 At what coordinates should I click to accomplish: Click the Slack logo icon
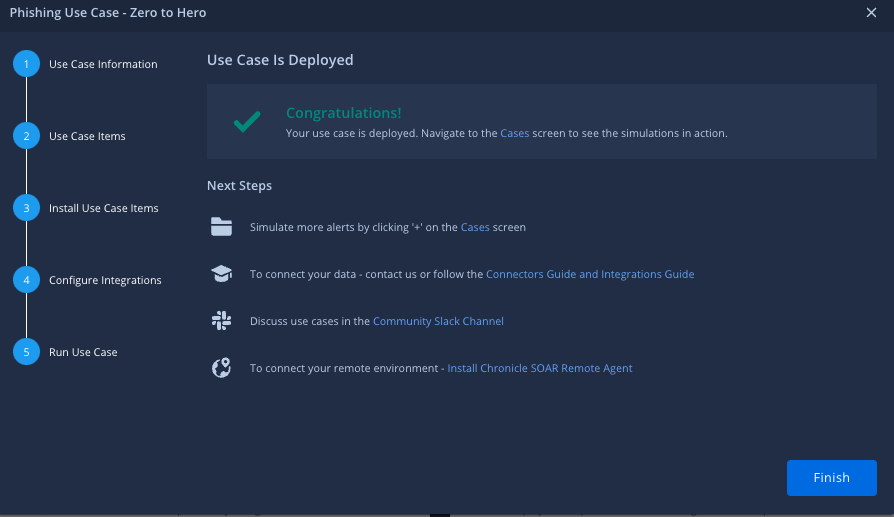(x=221, y=321)
